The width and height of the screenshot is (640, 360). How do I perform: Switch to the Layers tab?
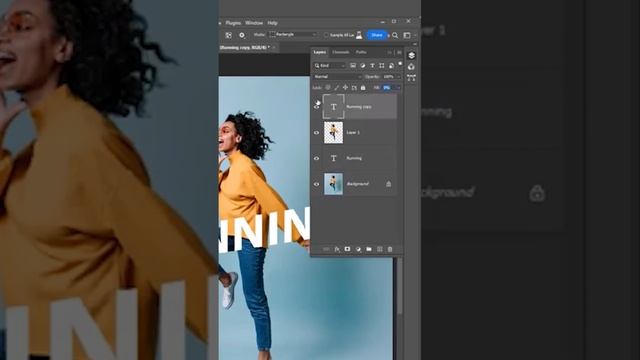tap(320, 52)
